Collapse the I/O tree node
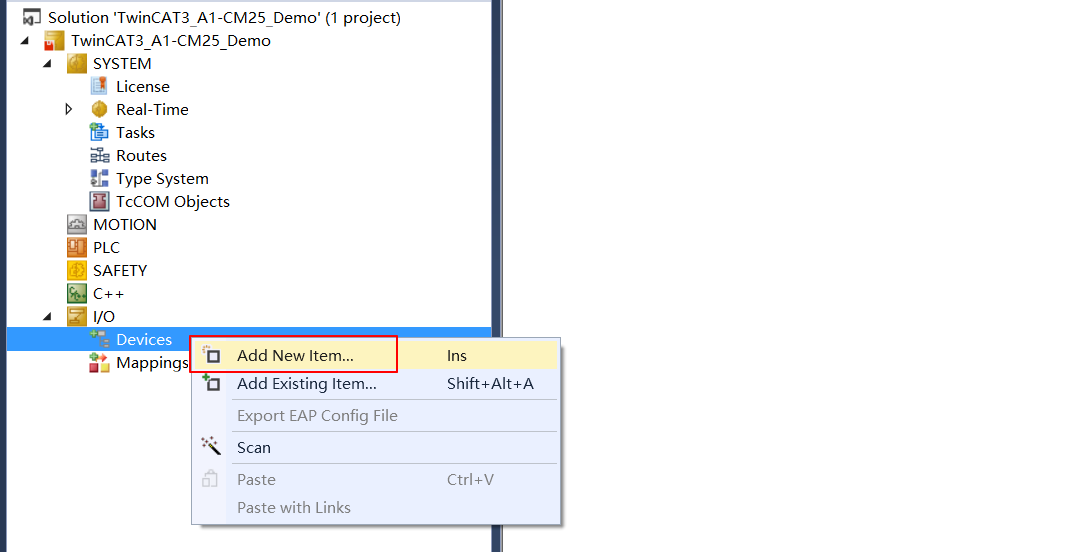1092x552 pixels. 47,316
